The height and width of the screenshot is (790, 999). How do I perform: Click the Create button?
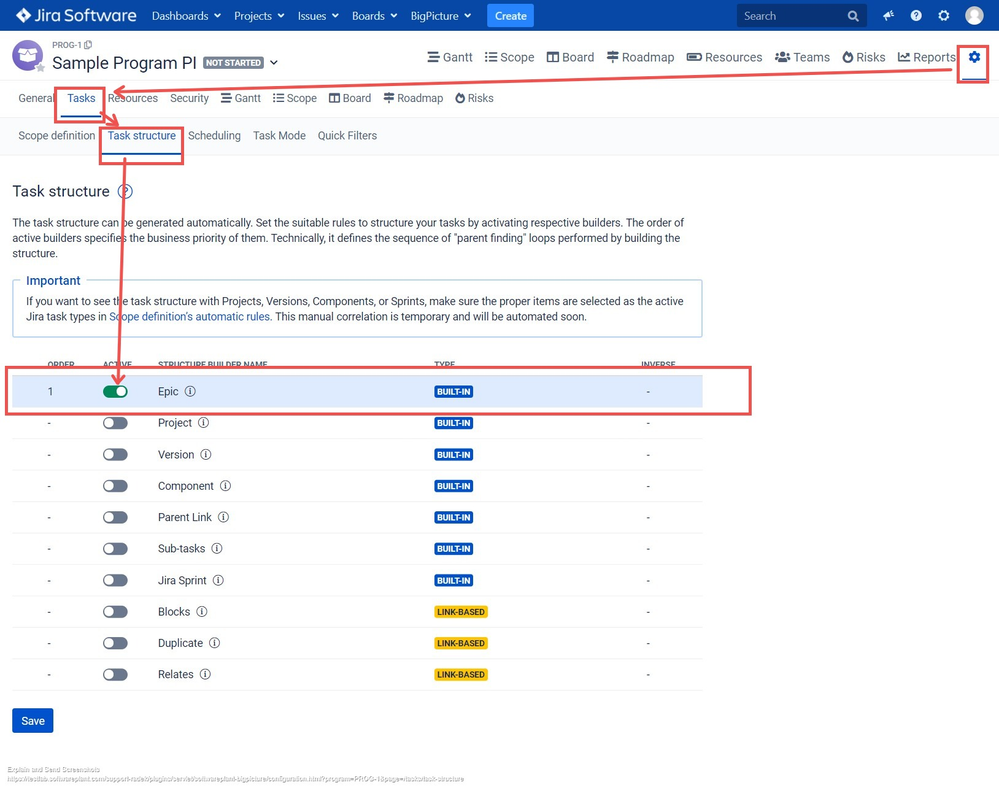pyautogui.click(x=510, y=16)
